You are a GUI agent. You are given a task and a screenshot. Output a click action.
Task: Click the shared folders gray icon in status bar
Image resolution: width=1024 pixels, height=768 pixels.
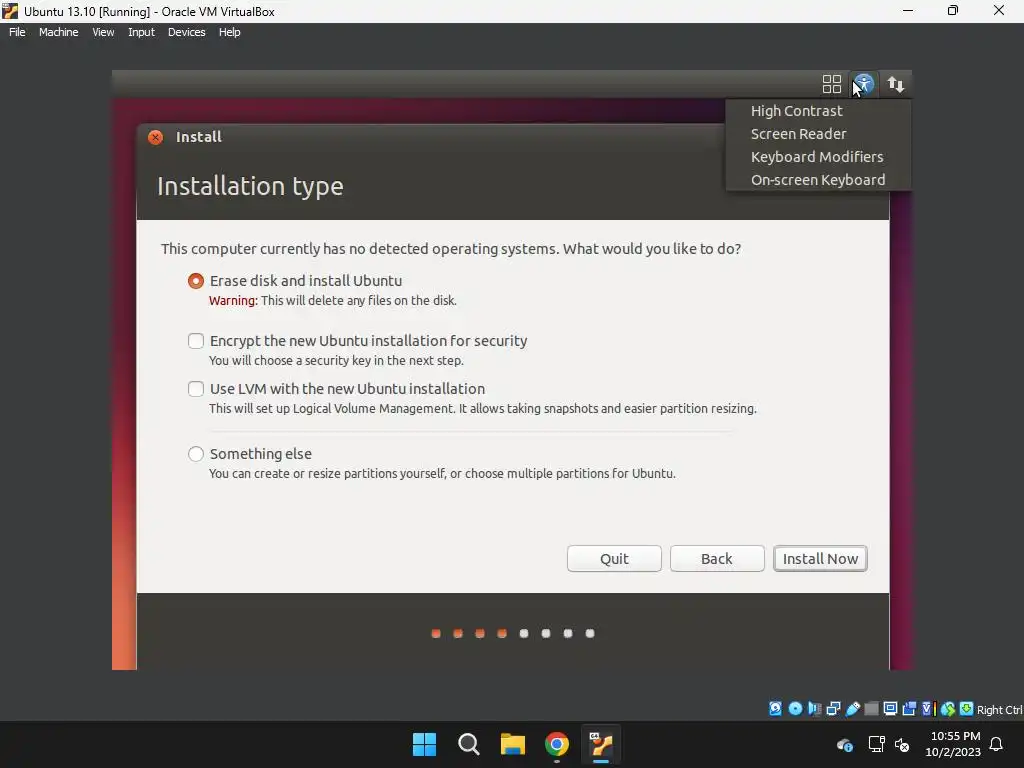(x=871, y=709)
